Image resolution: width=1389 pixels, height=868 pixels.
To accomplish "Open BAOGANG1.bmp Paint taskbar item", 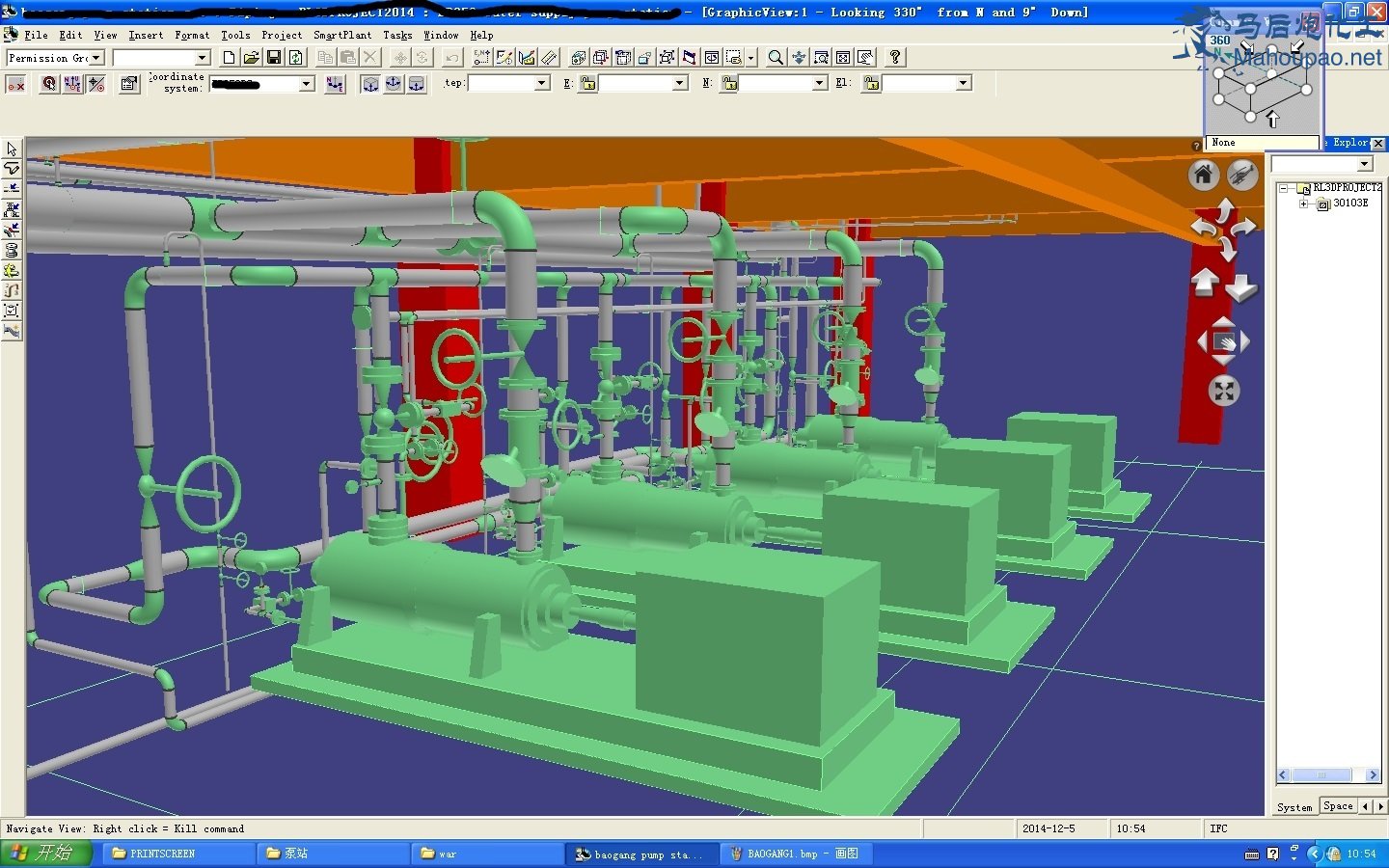I will [796, 854].
